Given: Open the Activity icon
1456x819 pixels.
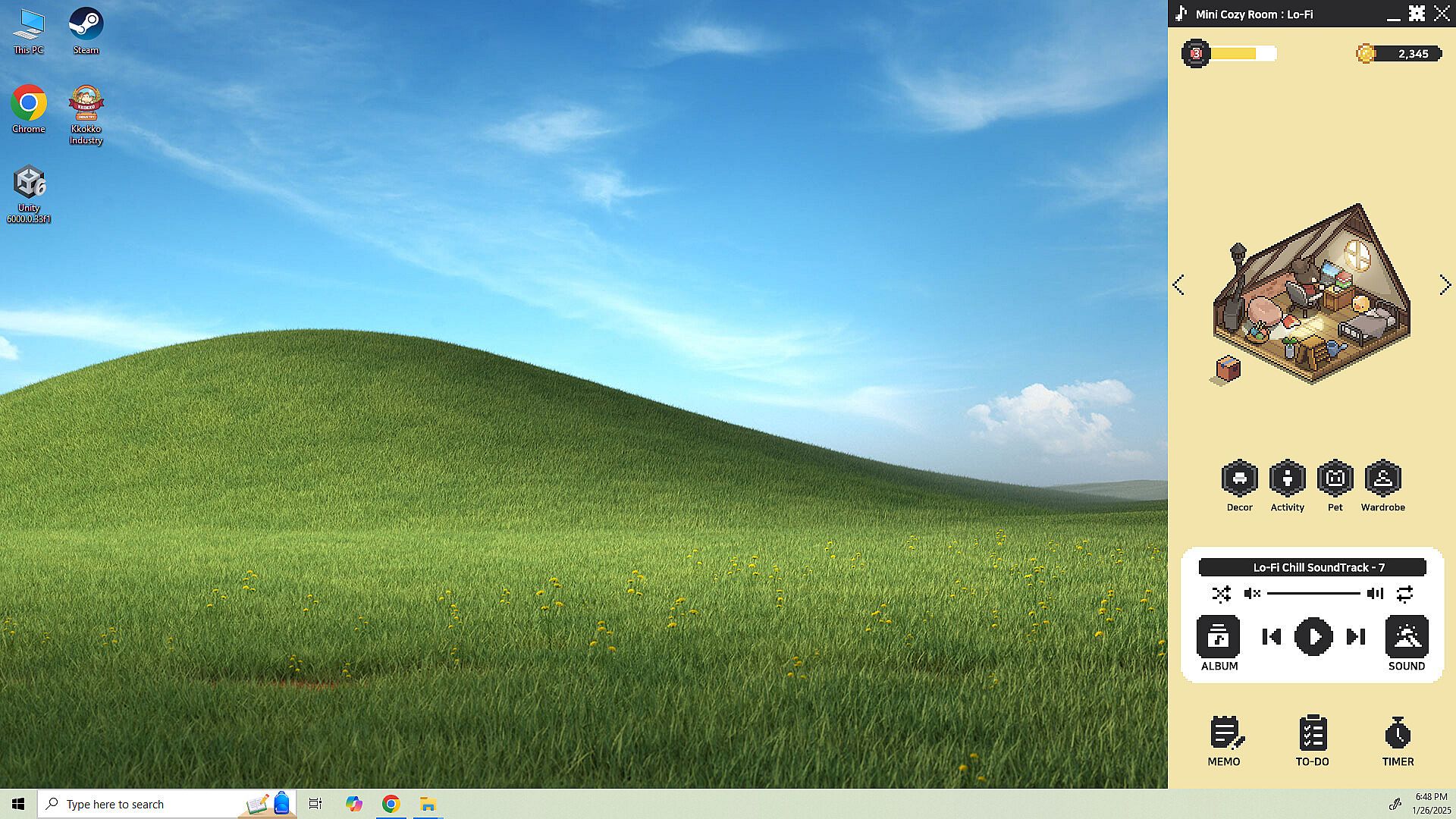Looking at the screenshot, I should click(1287, 479).
